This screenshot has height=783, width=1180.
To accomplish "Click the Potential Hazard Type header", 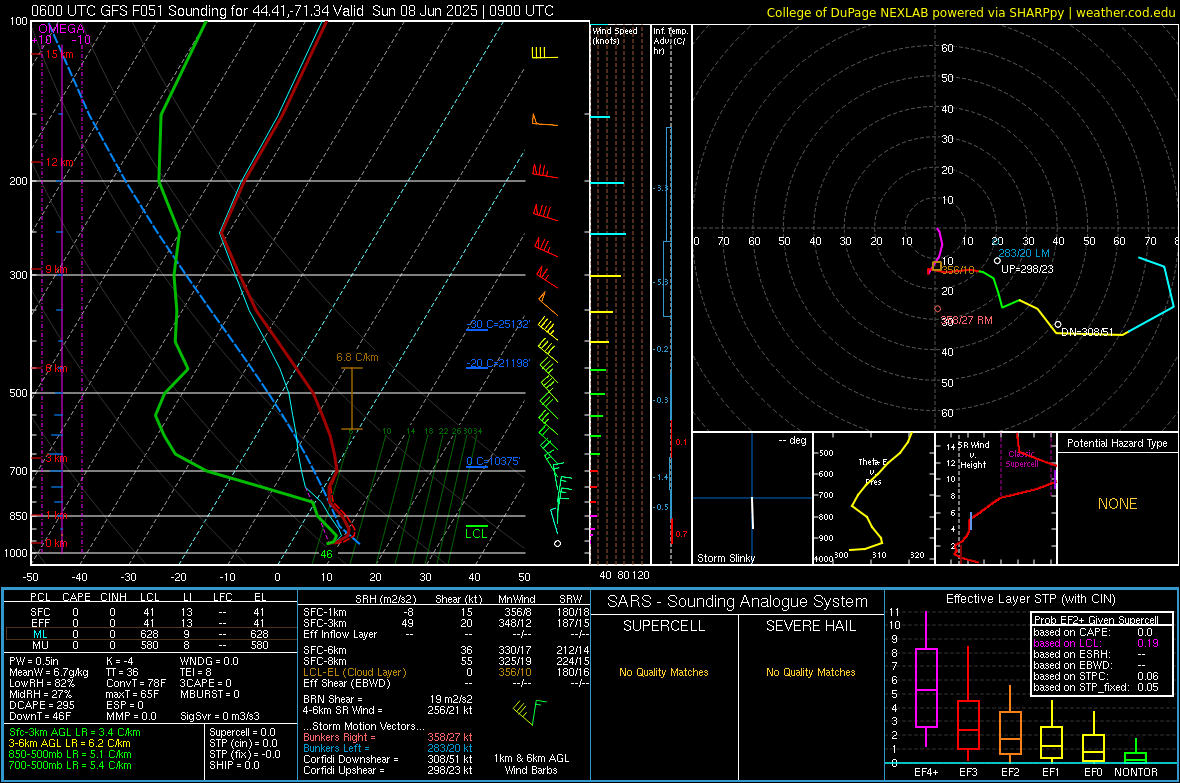I will [1117, 443].
